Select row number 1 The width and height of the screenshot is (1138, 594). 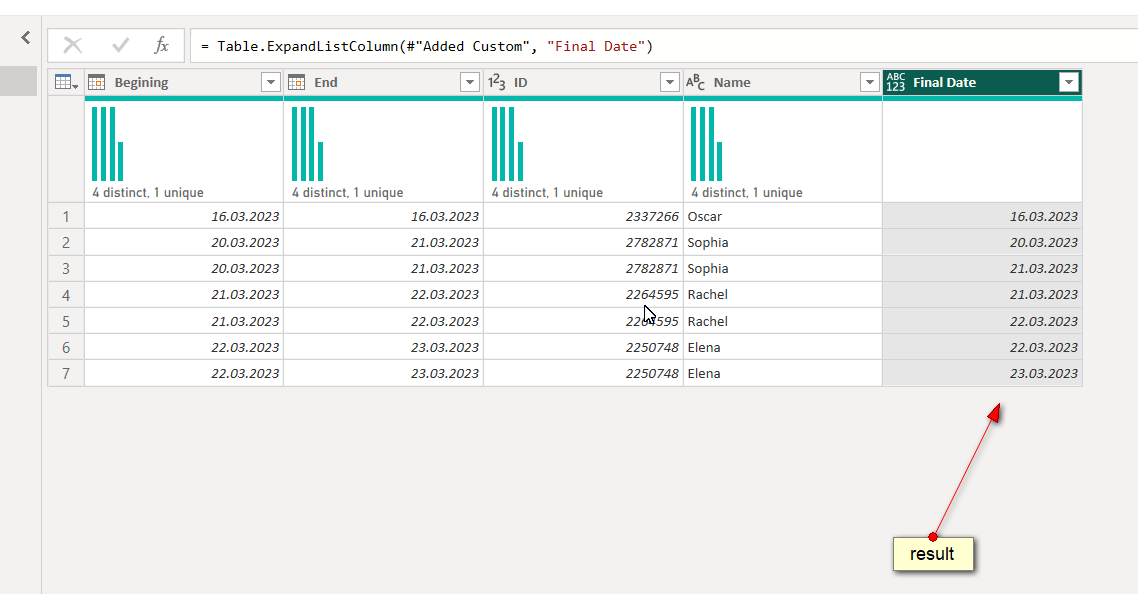point(66,216)
